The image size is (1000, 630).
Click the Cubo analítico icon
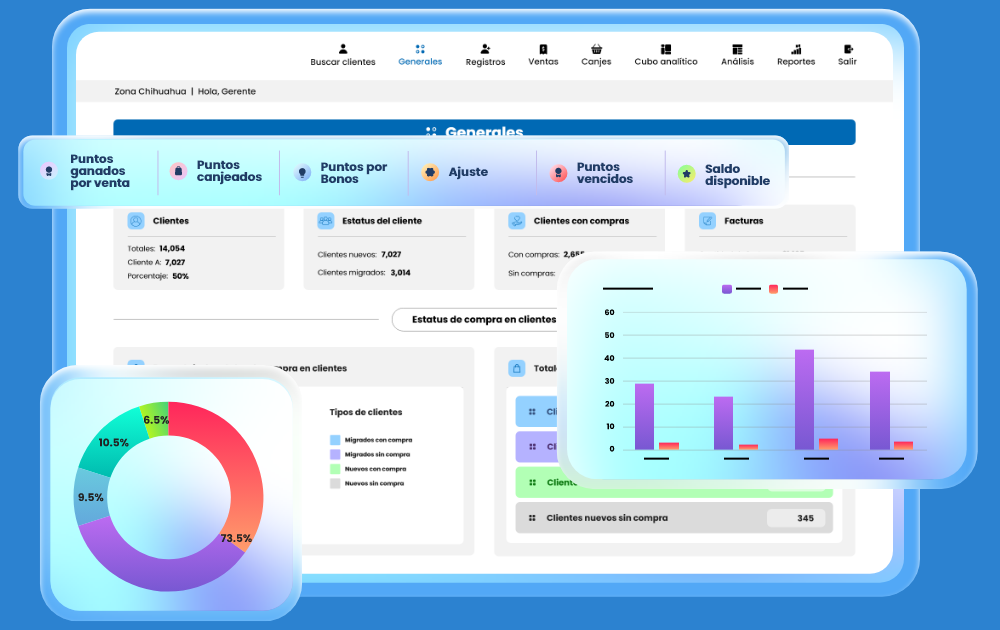666,48
